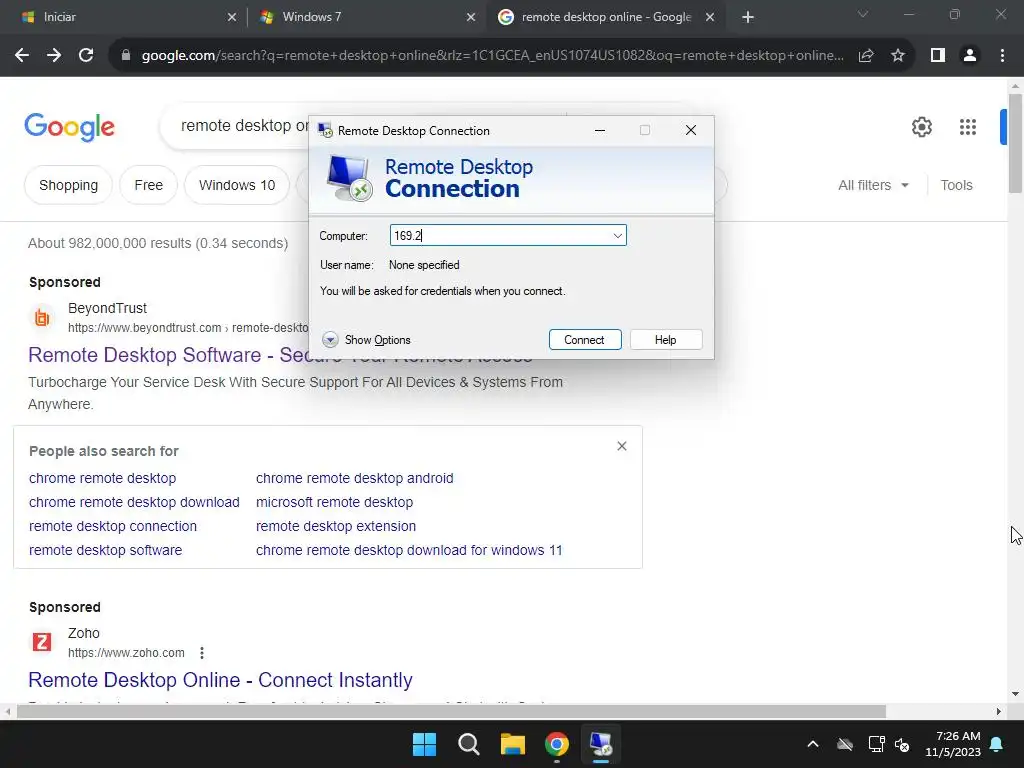The height and width of the screenshot is (768, 1024).
Task: Open the network status tray icon
Action: [876, 744]
